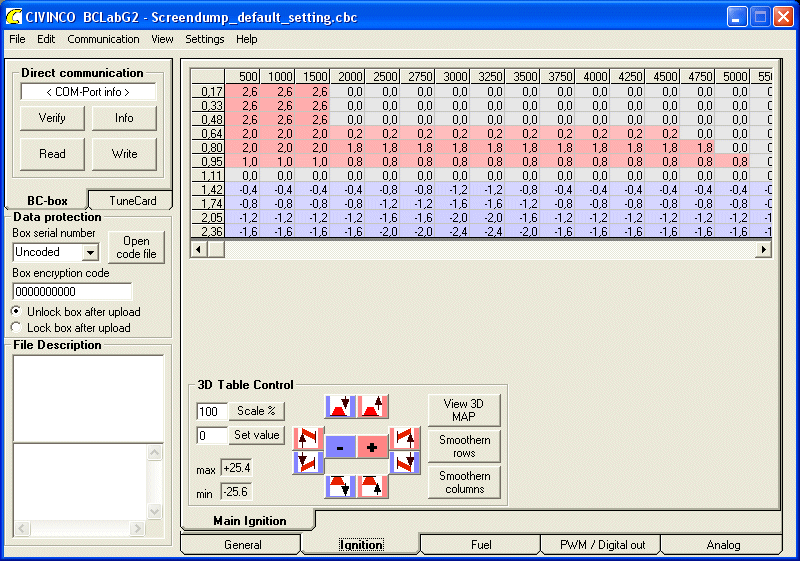This screenshot has width=800, height=561.
Task: Open the Box serial number dropdown
Action: pyautogui.click(x=90, y=252)
